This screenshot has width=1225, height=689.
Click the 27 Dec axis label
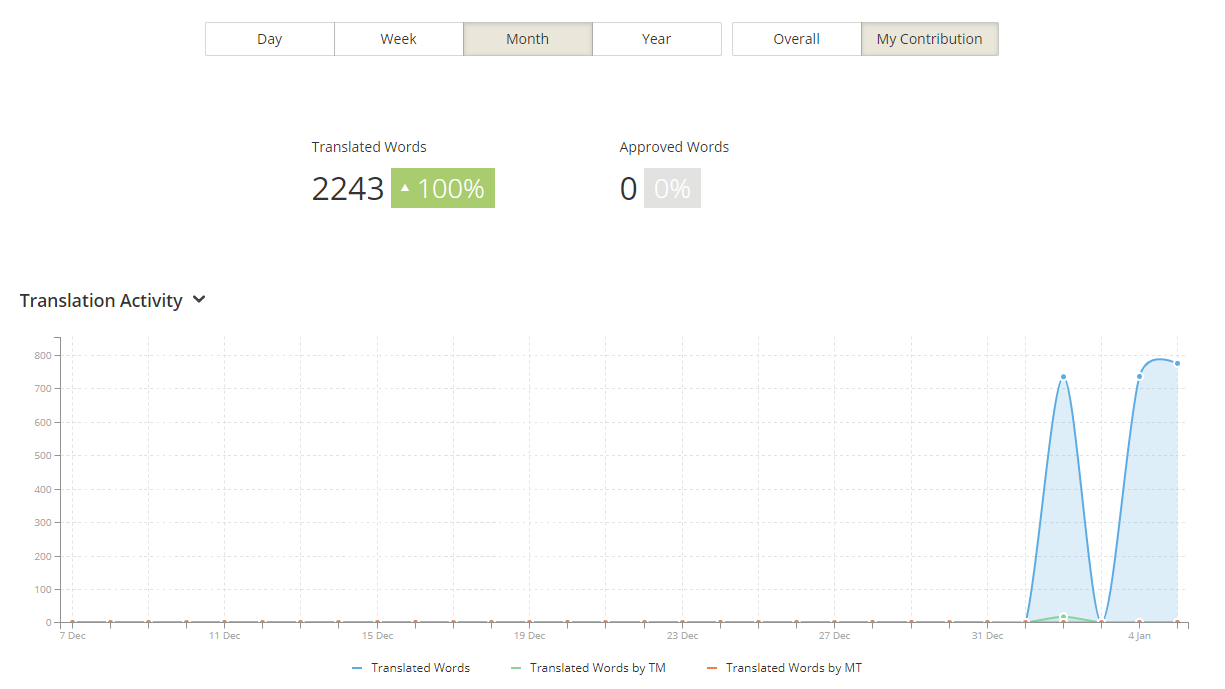tap(835, 636)
